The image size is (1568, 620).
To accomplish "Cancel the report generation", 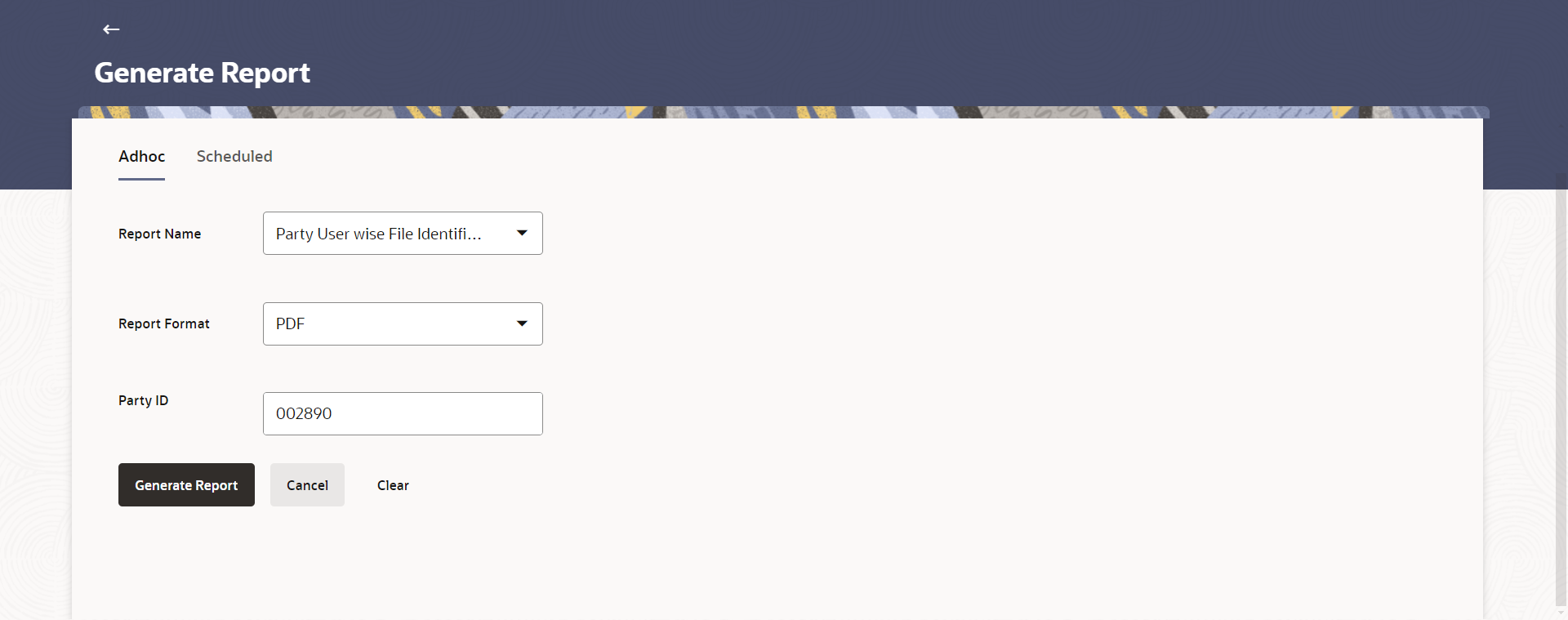I will pyautogui.click(x=307, y=484).
